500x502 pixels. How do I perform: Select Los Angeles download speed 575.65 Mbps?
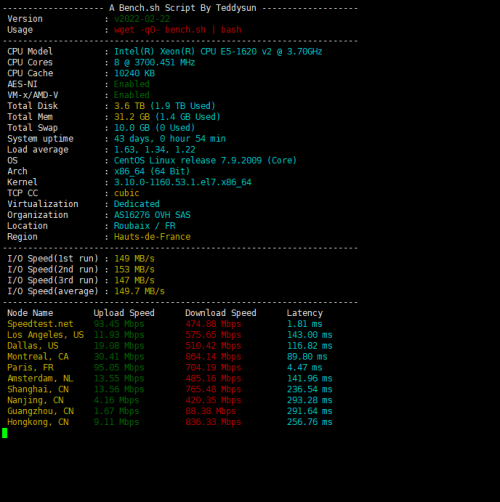click(x=213, y=335)
